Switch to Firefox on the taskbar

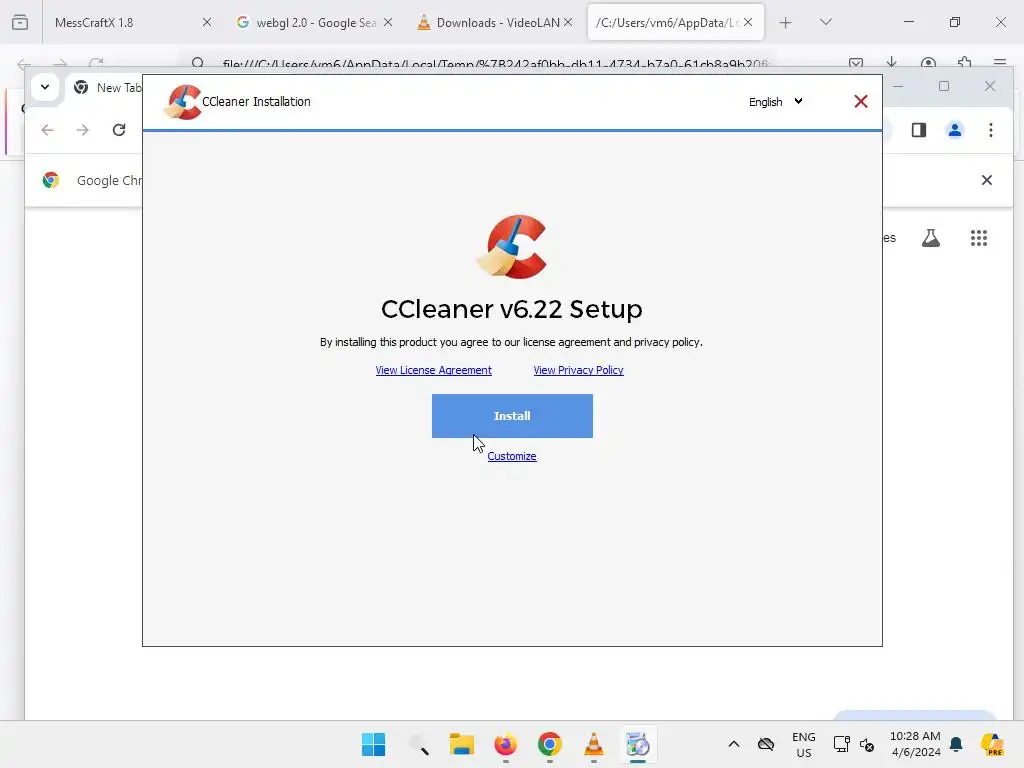[505, 744]
